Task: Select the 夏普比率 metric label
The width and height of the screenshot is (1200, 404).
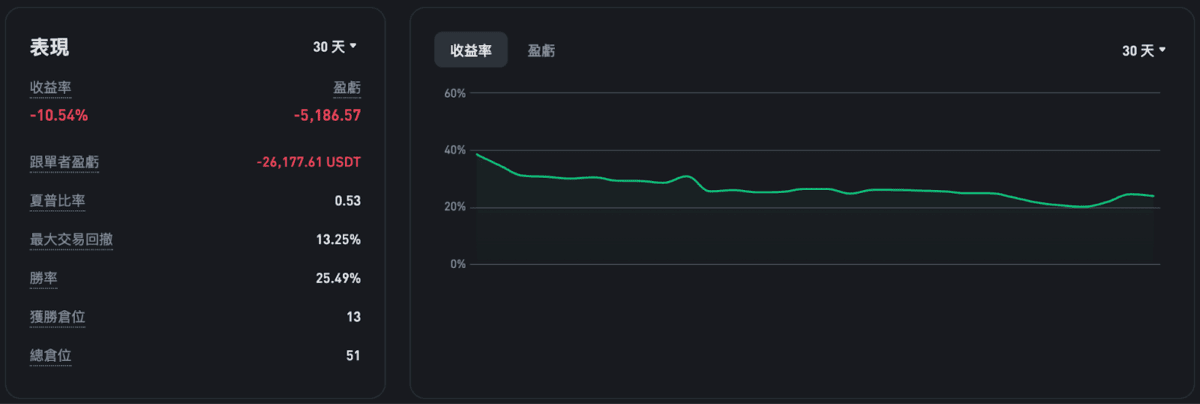Action: [x=58, y=201]
